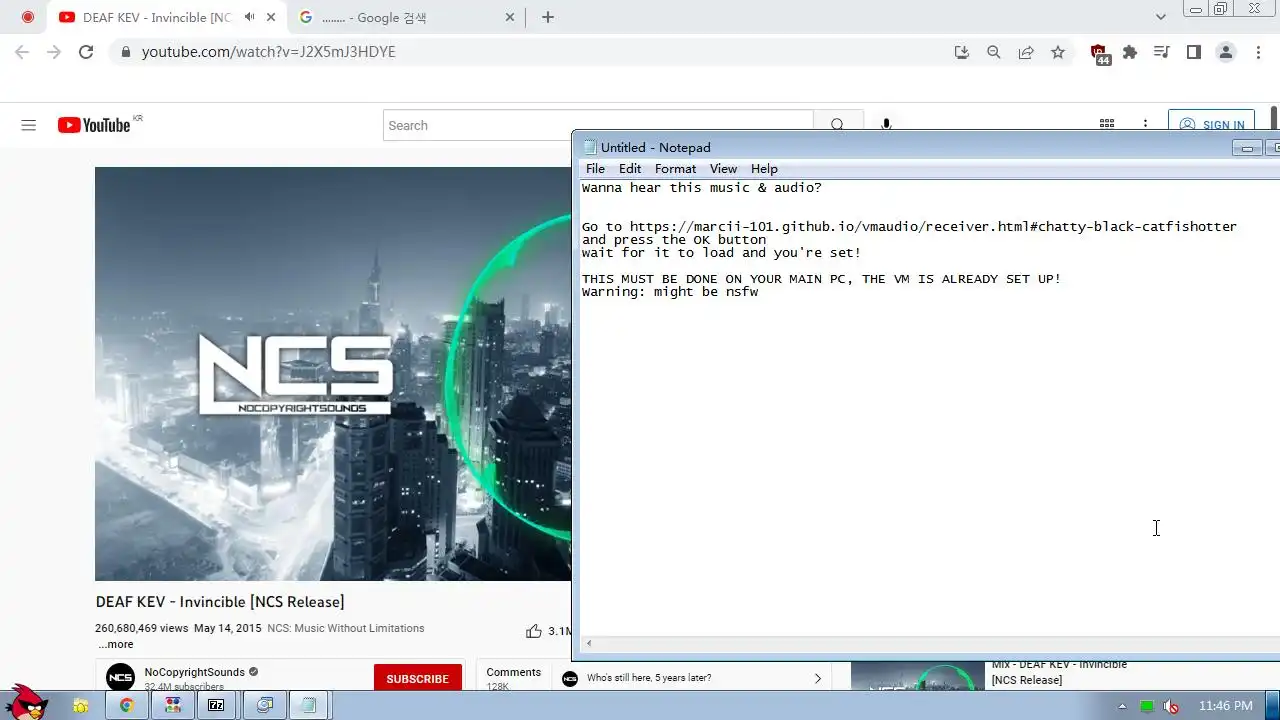Click 'Warning: might be nsfw' line in Notepad
This screenshot has width=1280, height=720.
coord(670,292)
